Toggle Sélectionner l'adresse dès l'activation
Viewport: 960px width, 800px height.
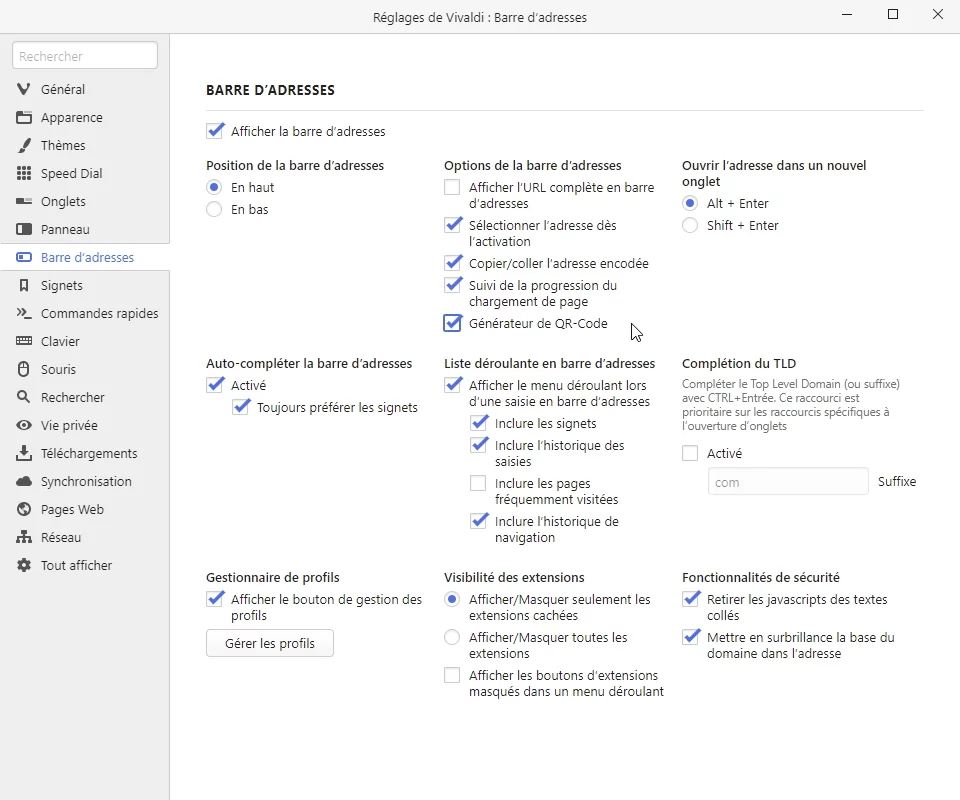click(x=452, y=225)
